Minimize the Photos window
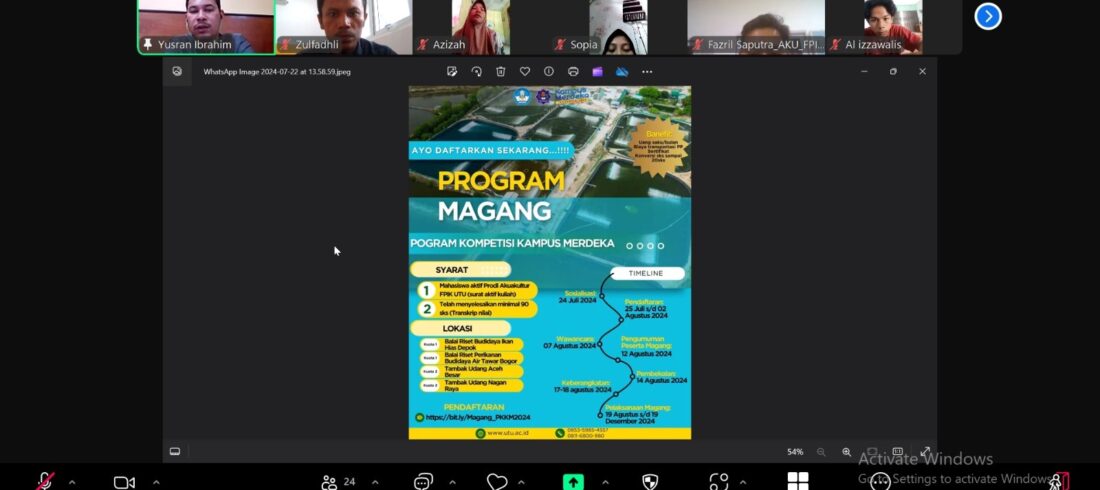 pyautogui.click(x=864, y=72)
